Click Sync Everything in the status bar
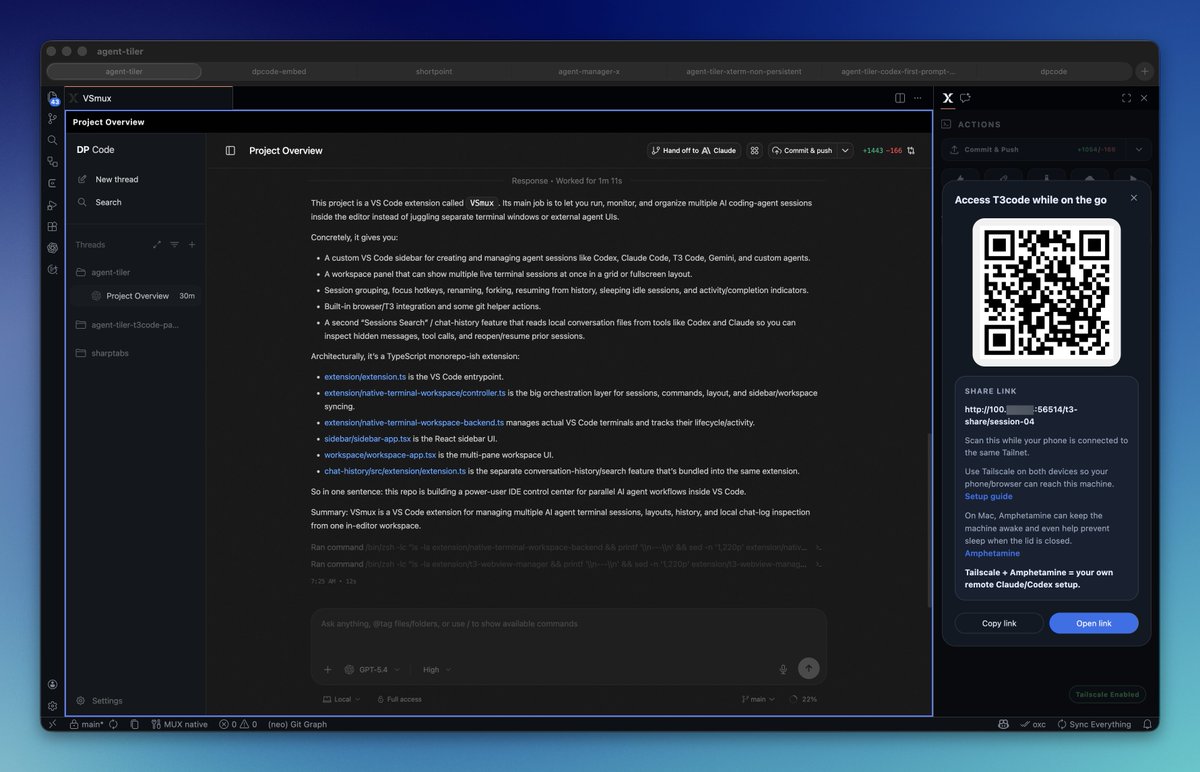 [x=1093, y=724]
